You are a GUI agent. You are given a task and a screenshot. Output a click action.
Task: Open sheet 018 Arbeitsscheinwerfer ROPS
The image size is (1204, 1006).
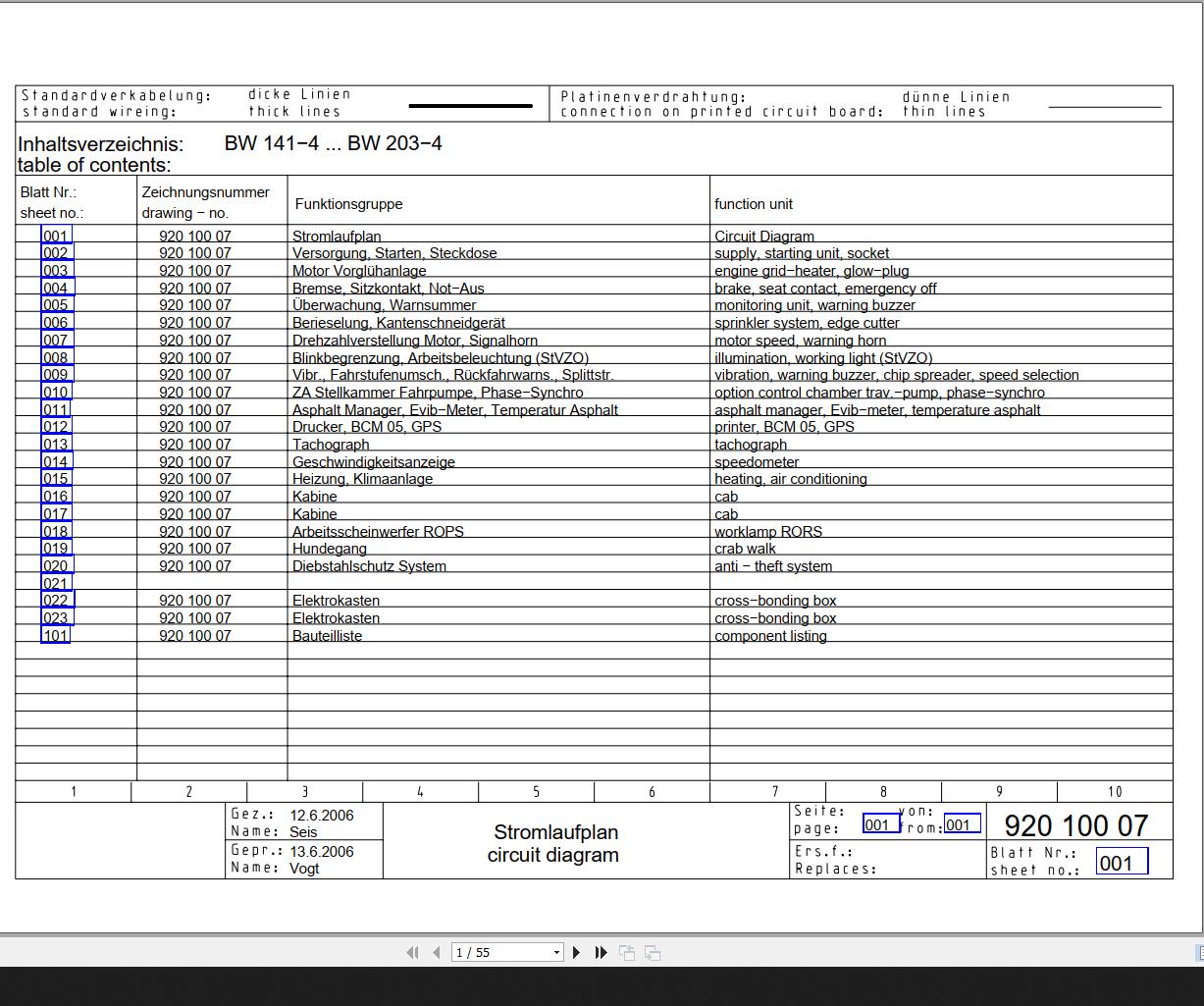pyautogui.click(x=56, y=531)
